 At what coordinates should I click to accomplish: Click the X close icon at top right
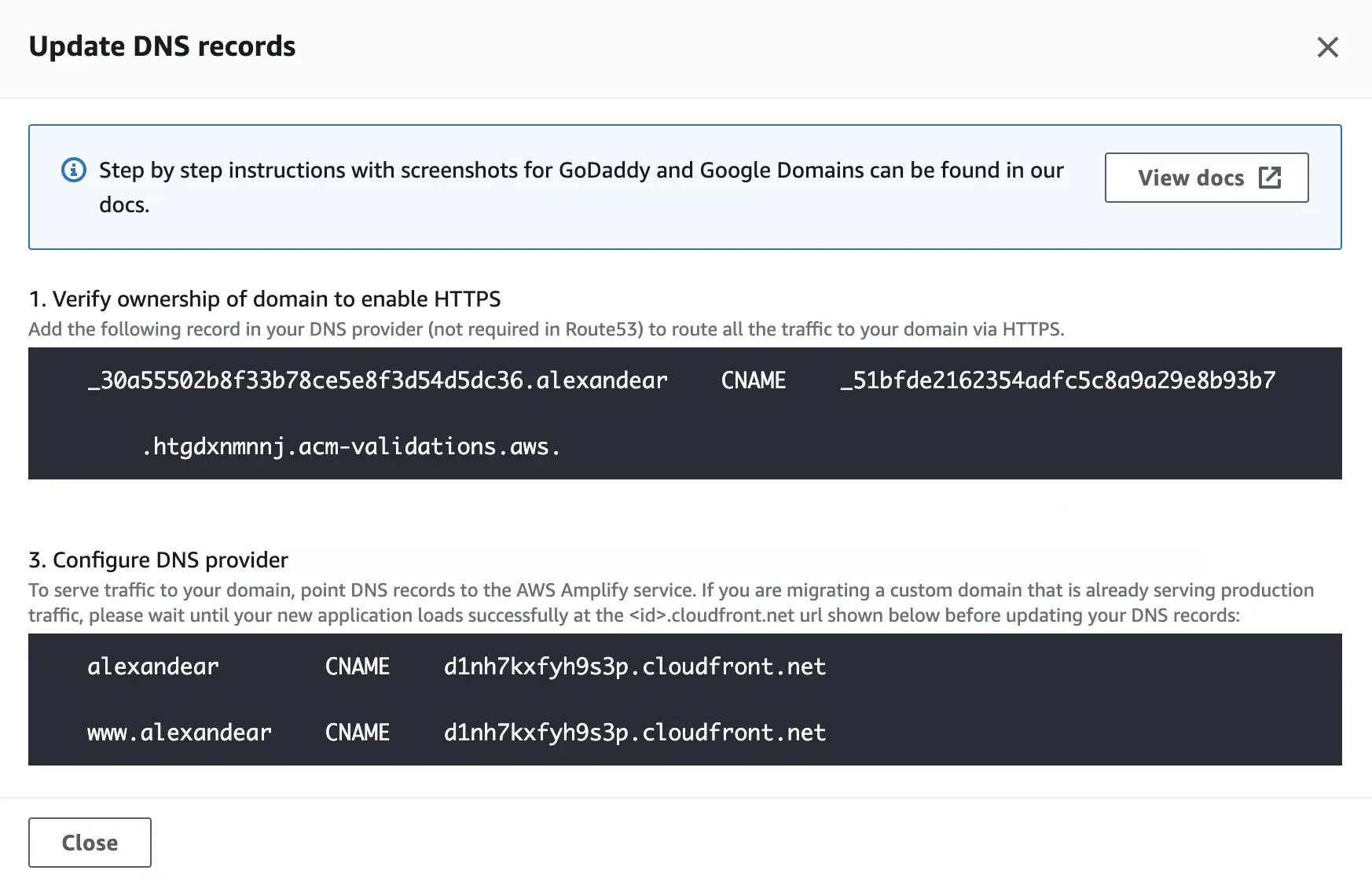[x=1327, y=47]
